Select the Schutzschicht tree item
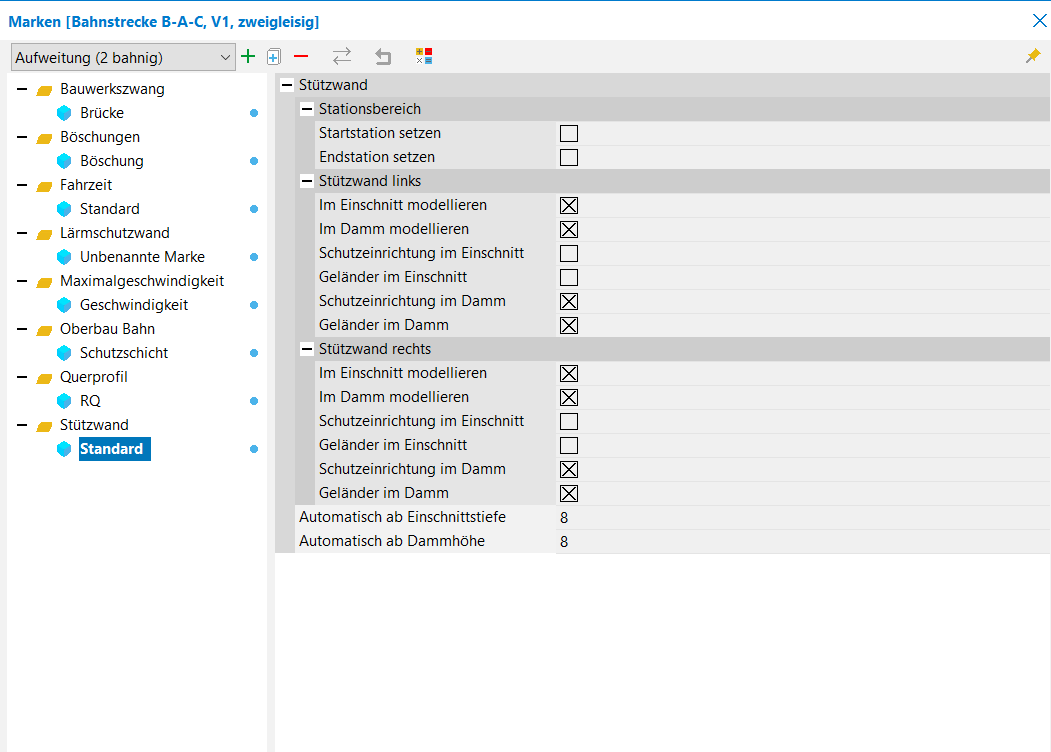Image resolution: width=1051 pixels, height=752 pixels. click(124, 353)
